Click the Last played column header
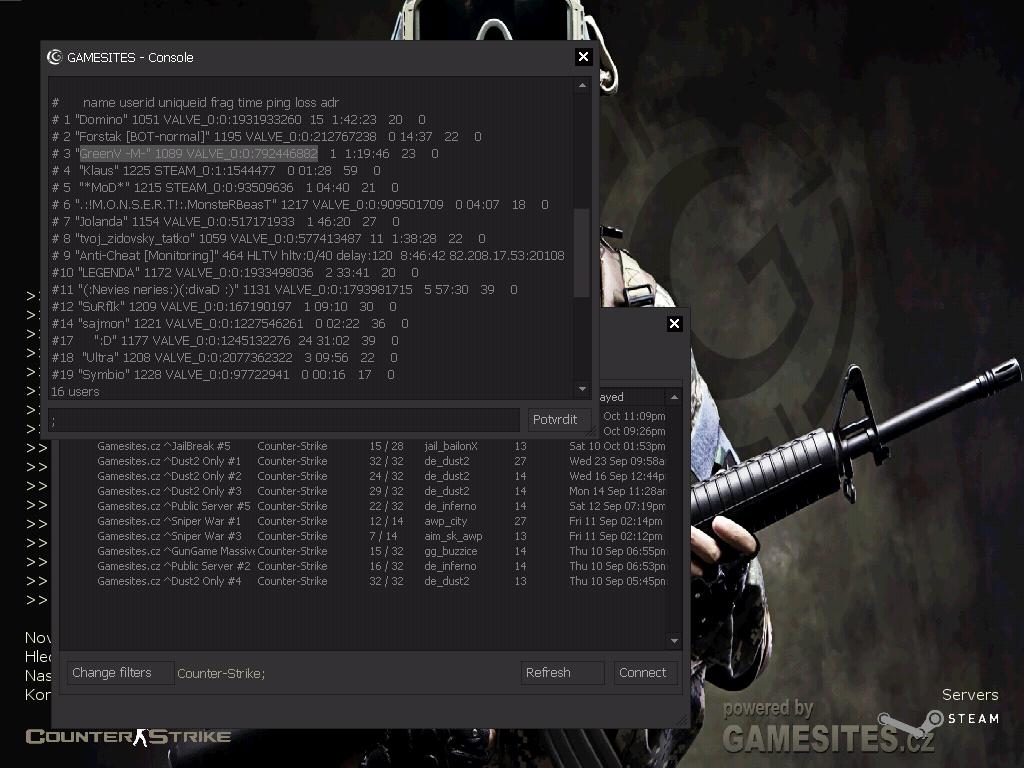Image resolution: width=1024 pixels, height=768 pixels. pyautogui.click(x=632, y=397)
